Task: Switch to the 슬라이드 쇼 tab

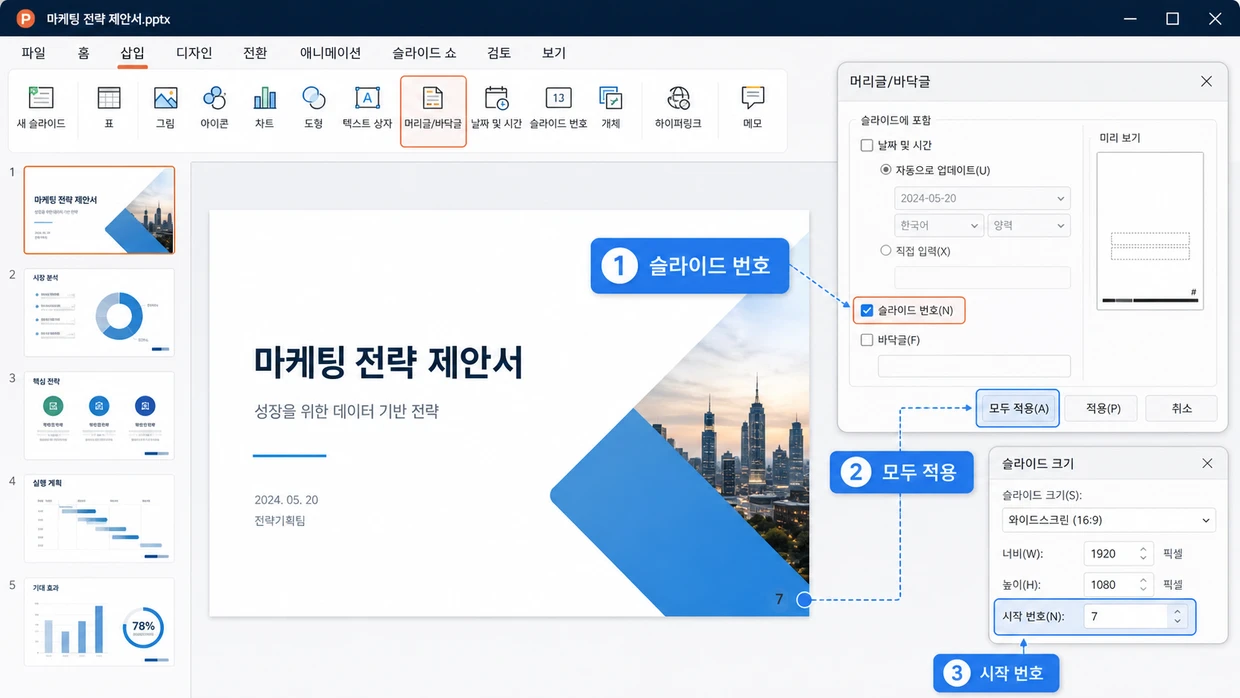Action: (x=423, y=53)
